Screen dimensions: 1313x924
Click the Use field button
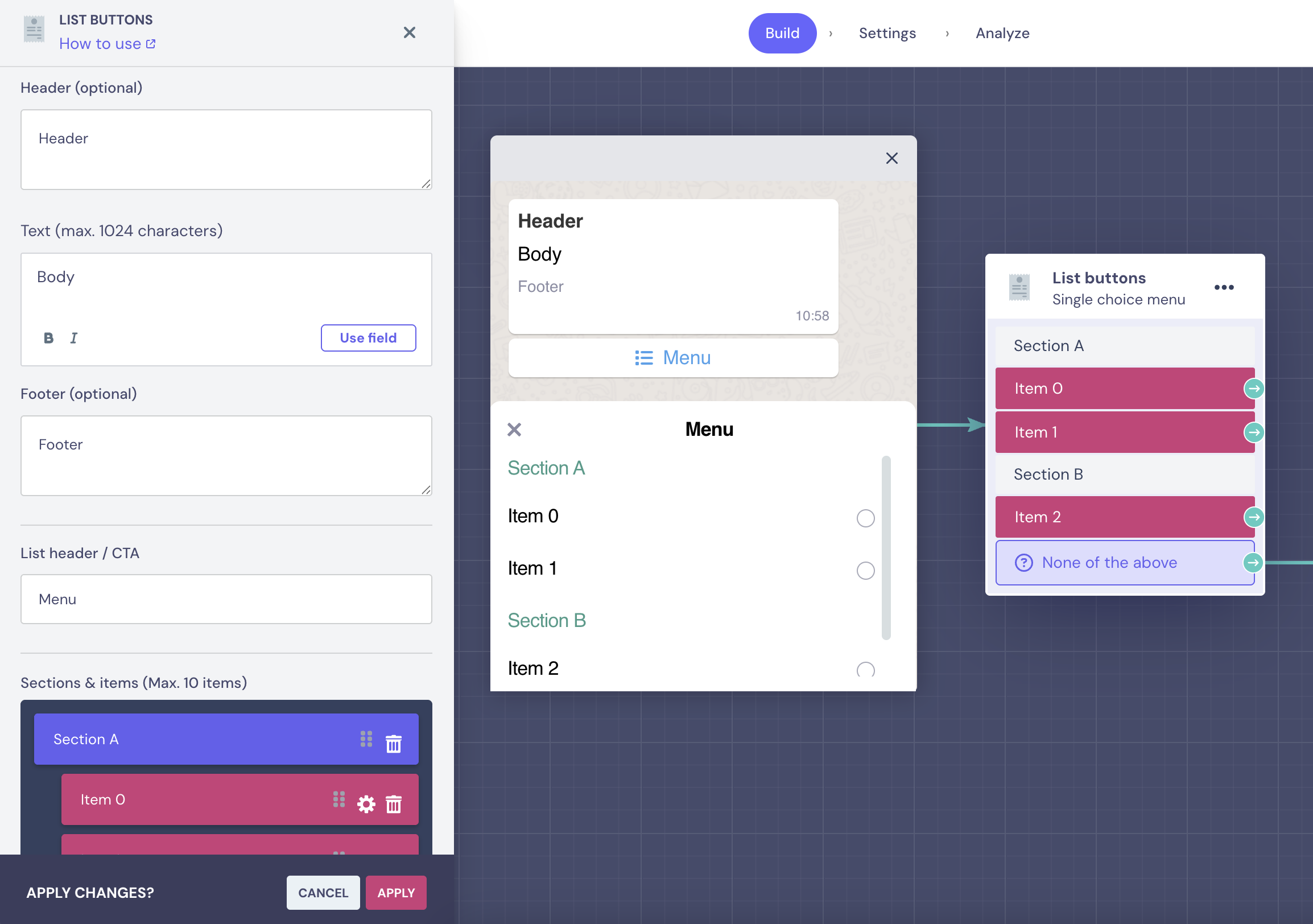pyautogui.click(x=368, y=338)
